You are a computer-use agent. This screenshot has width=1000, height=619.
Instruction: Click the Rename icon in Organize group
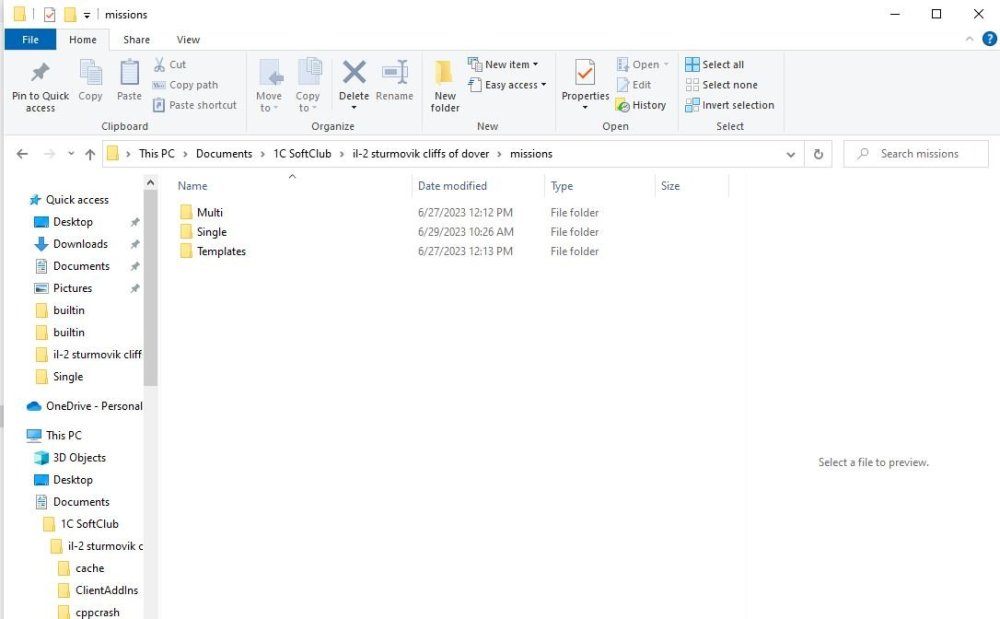click(394, 73)
